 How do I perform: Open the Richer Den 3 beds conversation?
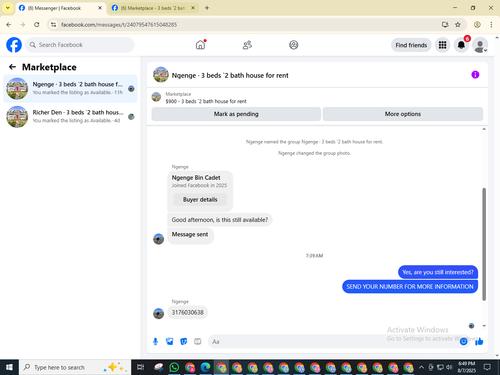70,116
